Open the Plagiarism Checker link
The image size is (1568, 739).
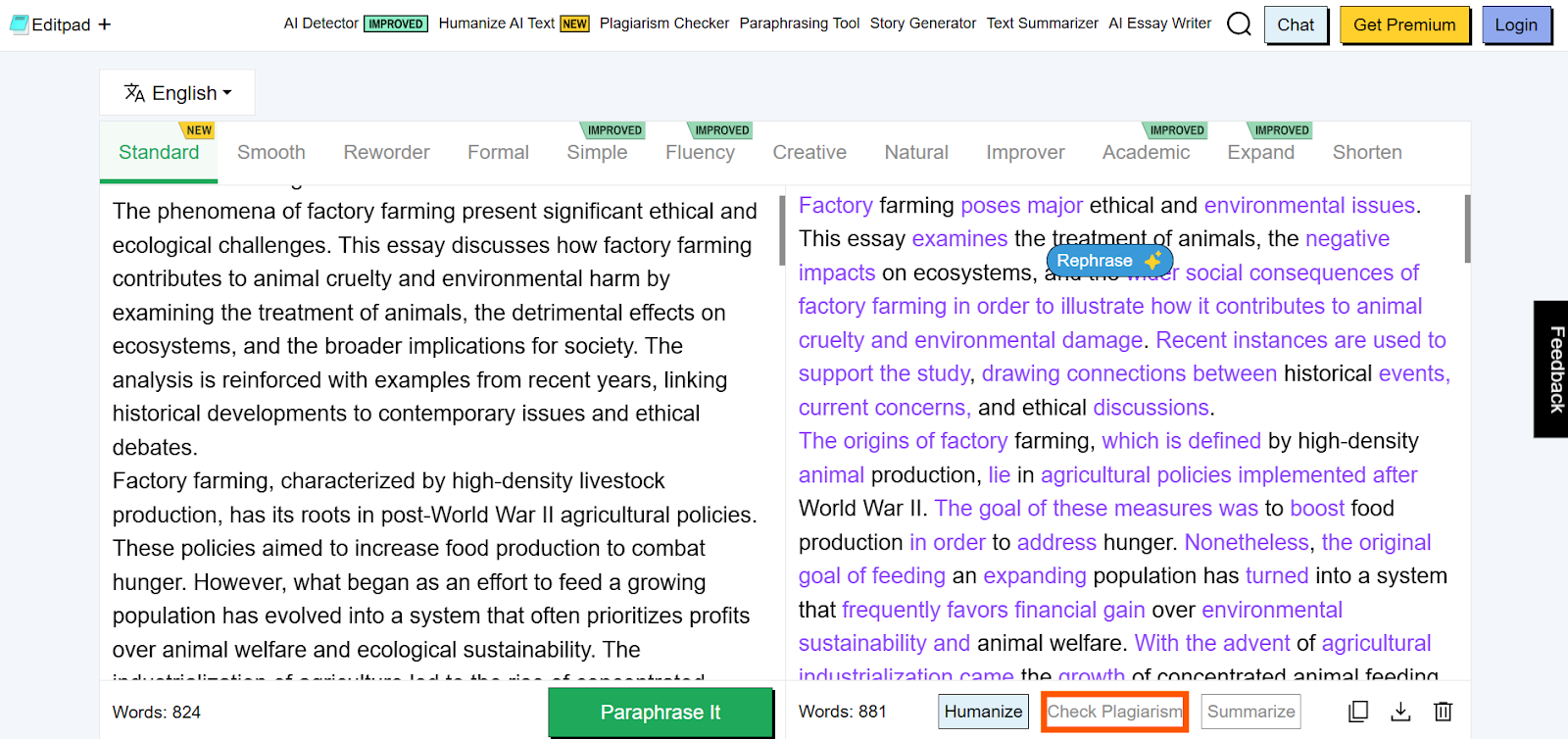664,24
